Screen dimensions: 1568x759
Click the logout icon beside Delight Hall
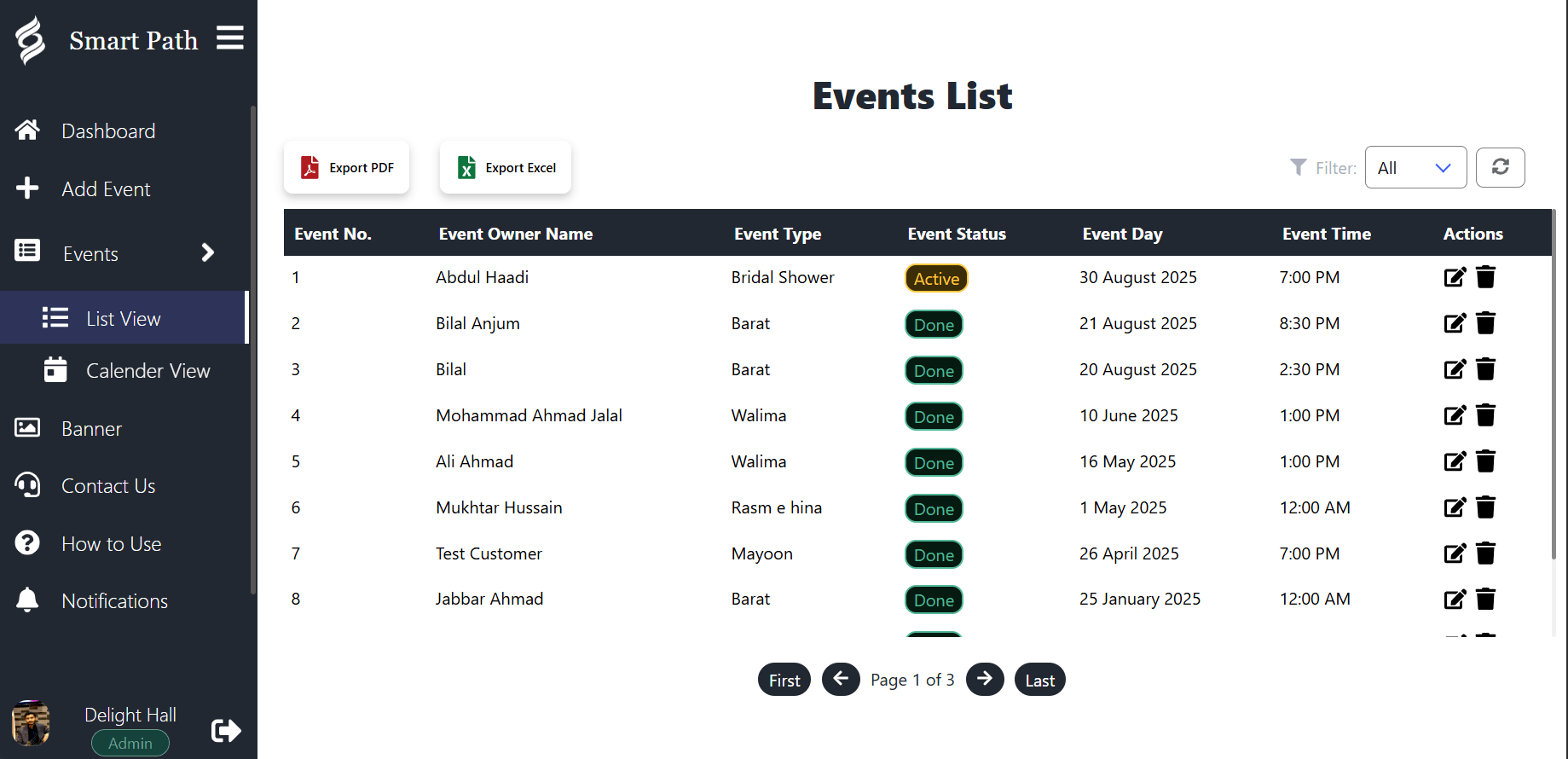pyautogui.click(x=226, y=730)
